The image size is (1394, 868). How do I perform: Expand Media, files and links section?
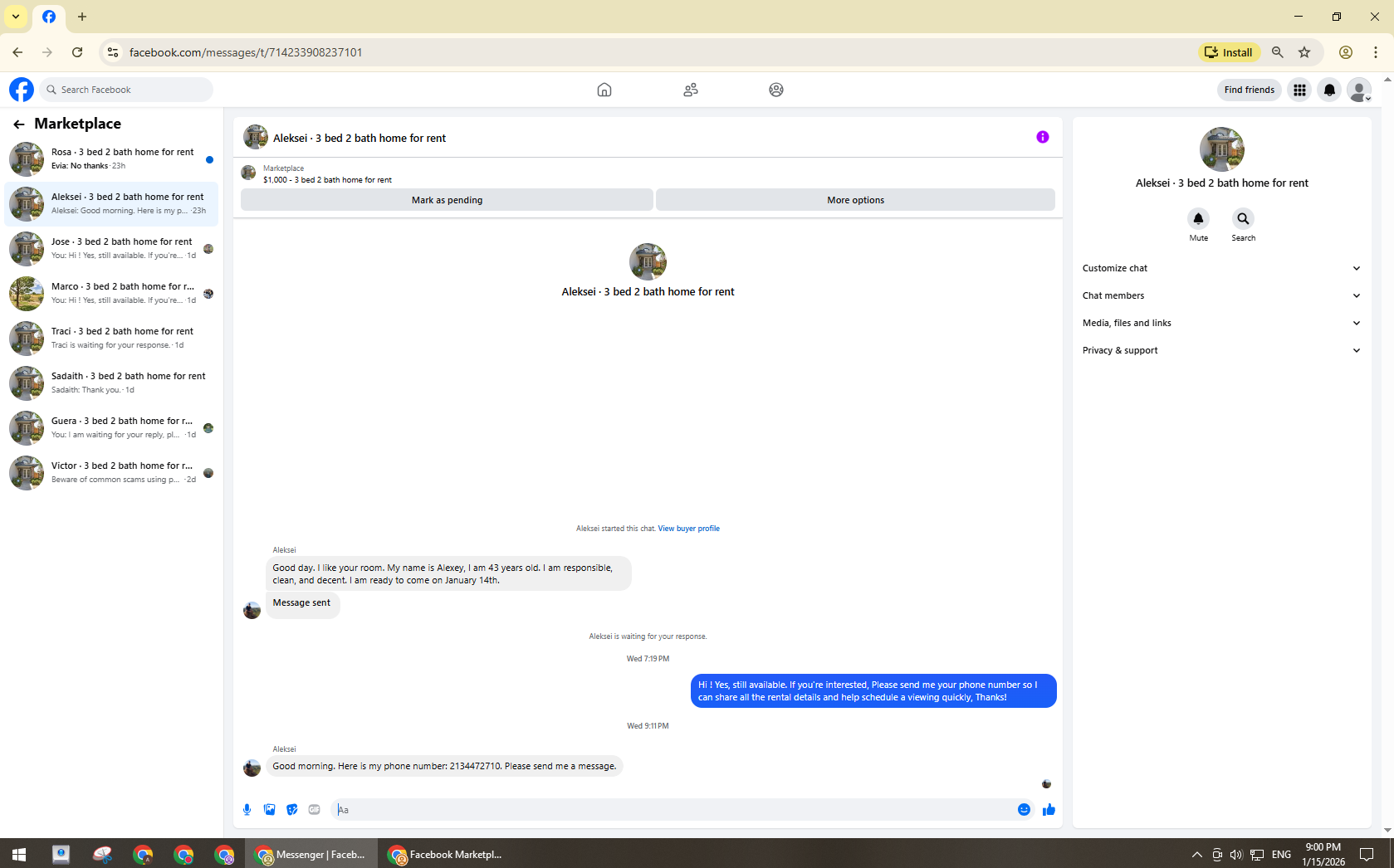pyautogui.click(x=1222, y=323)
